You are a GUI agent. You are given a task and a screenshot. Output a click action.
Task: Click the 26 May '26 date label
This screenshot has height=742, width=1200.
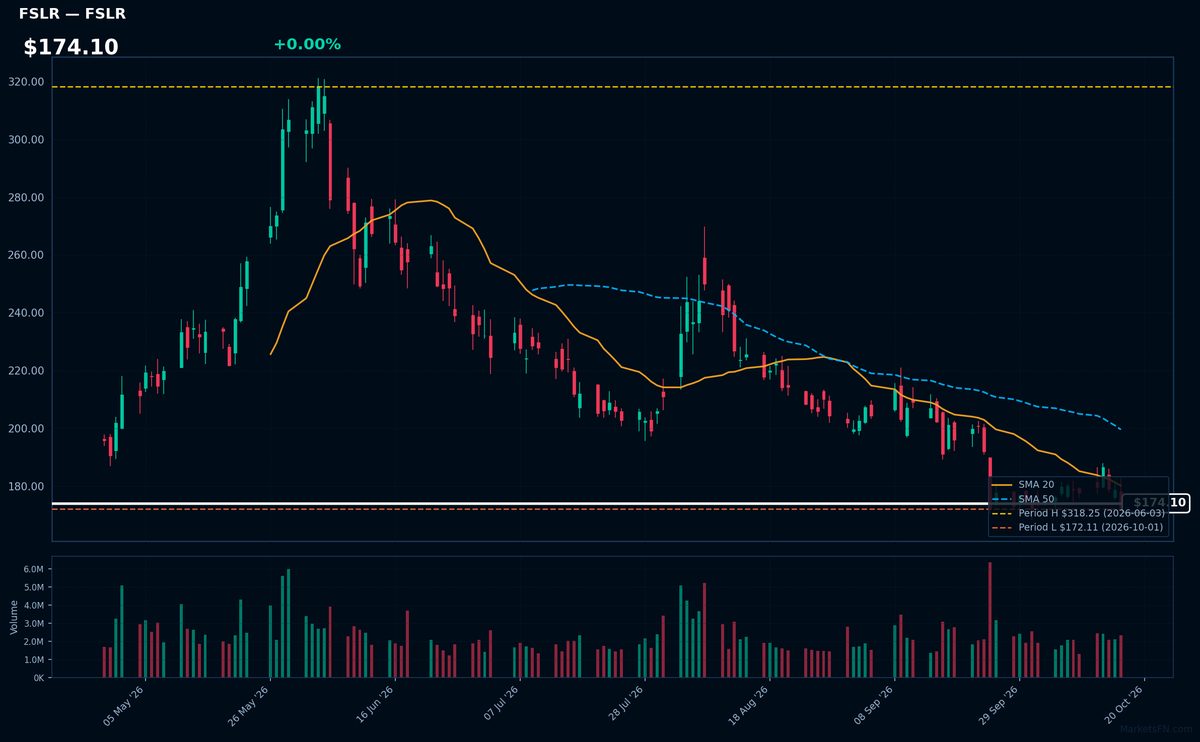pos(250,705)
